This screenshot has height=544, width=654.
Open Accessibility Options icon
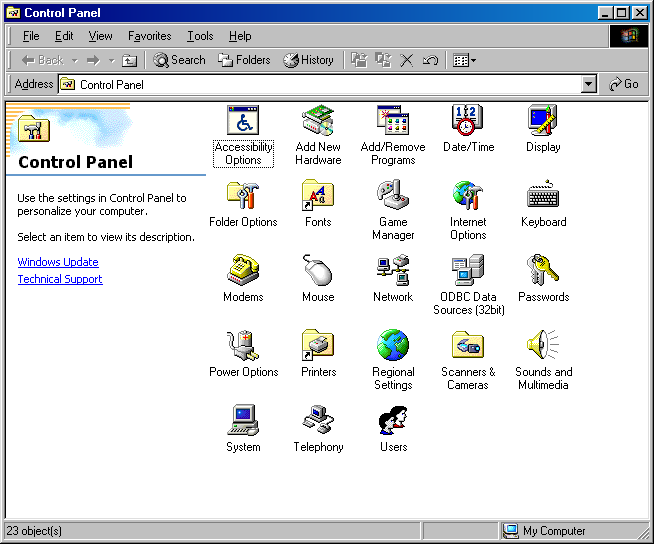point(243,121)
